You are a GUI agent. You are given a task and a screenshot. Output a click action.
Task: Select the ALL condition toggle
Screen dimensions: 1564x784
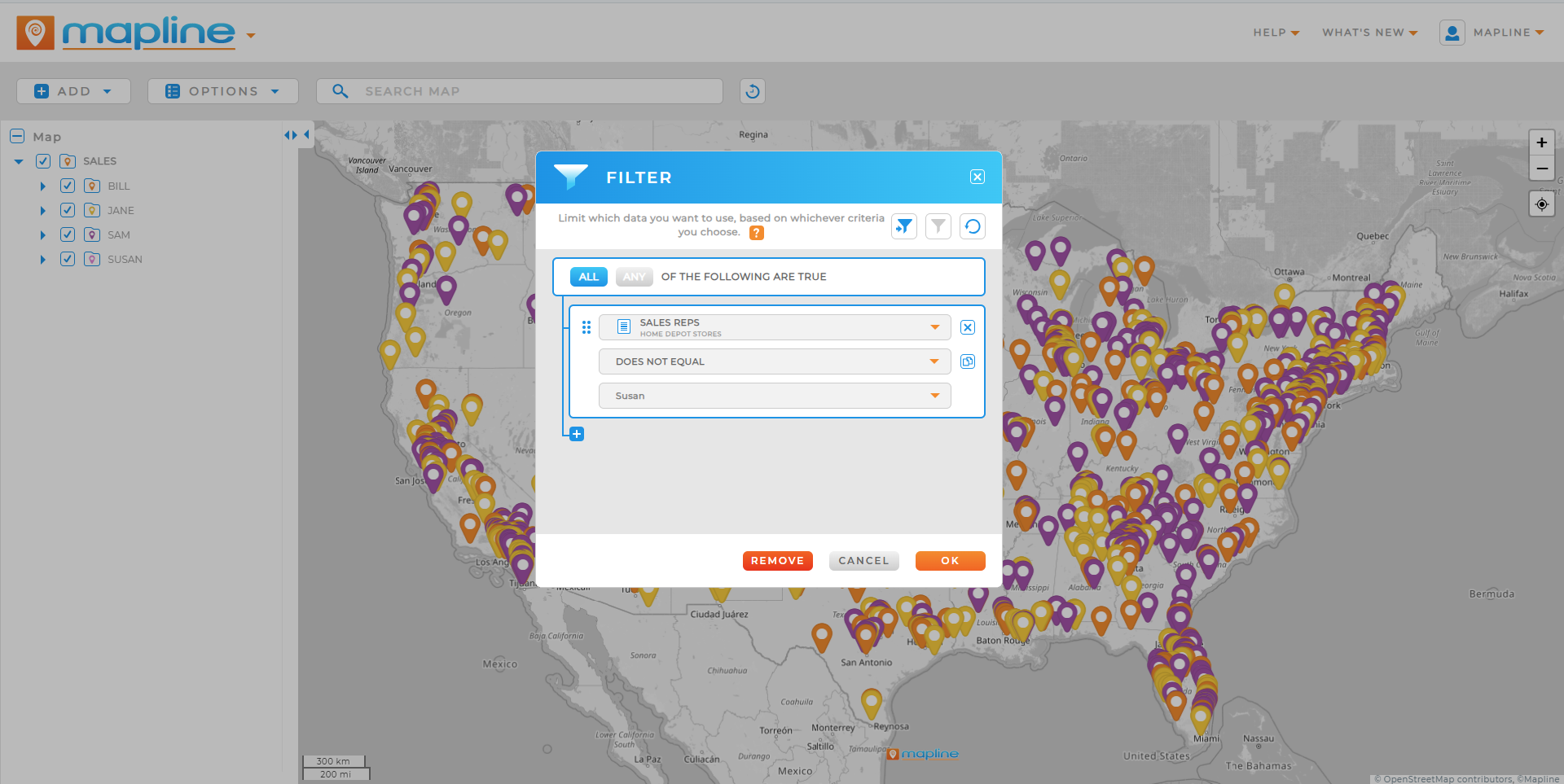click(x=588, y=277)
